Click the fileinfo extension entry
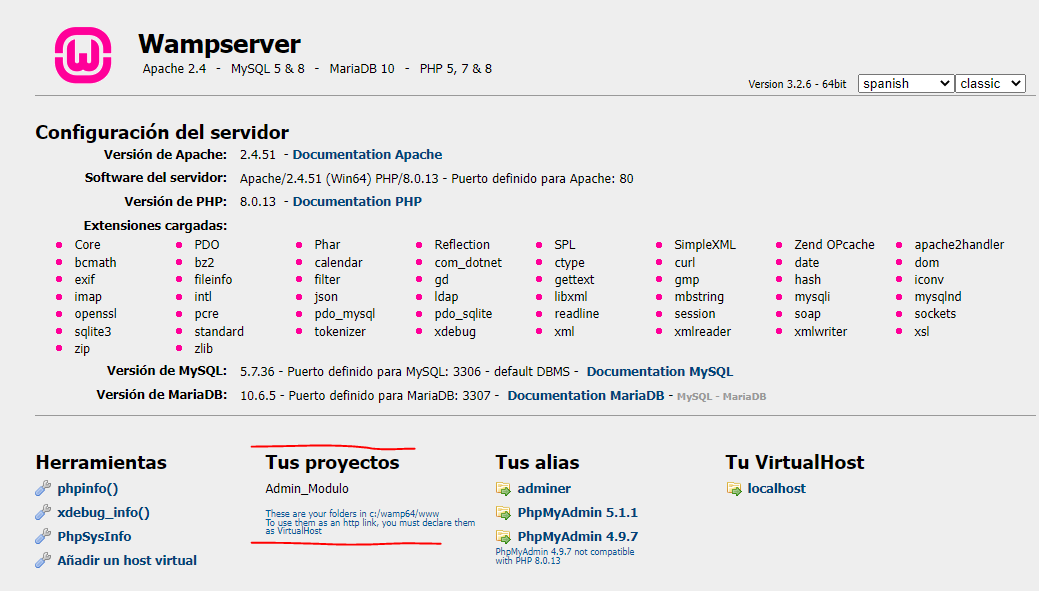The image size is (1039, 591). tap(213, 280)
